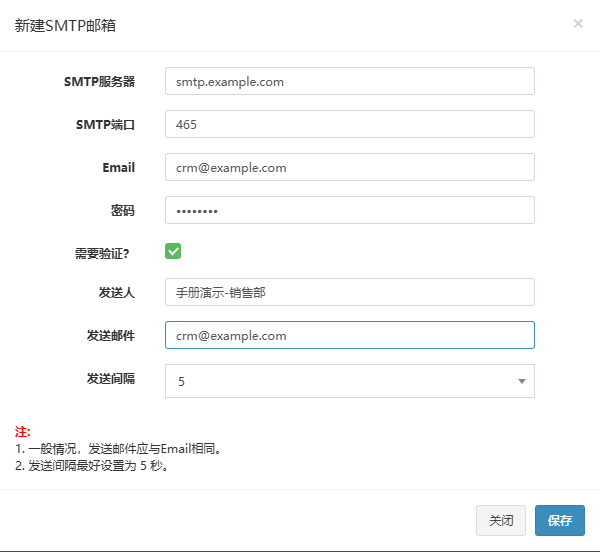
Task: Click the Email label text
Action: coord(119,168)
